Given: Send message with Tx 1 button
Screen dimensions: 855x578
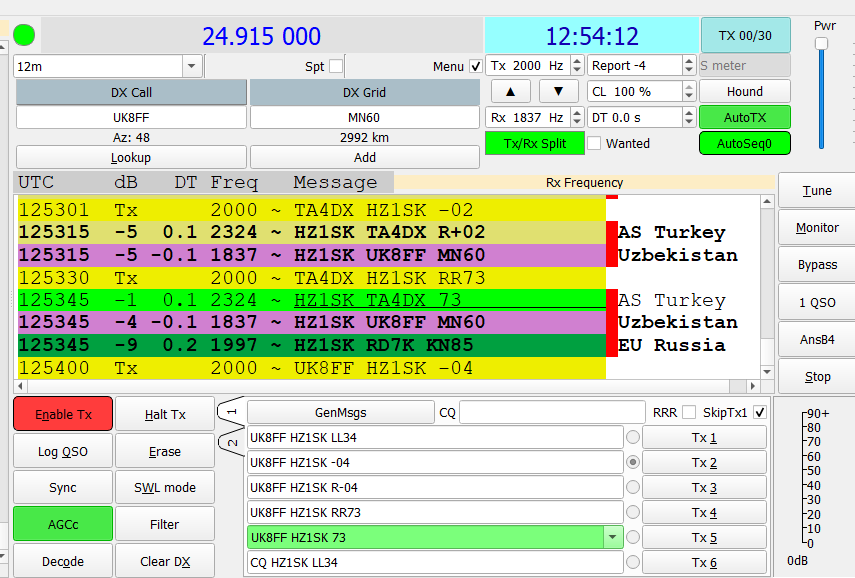Looking at the screenshot, I should click(x=704, y=437).
